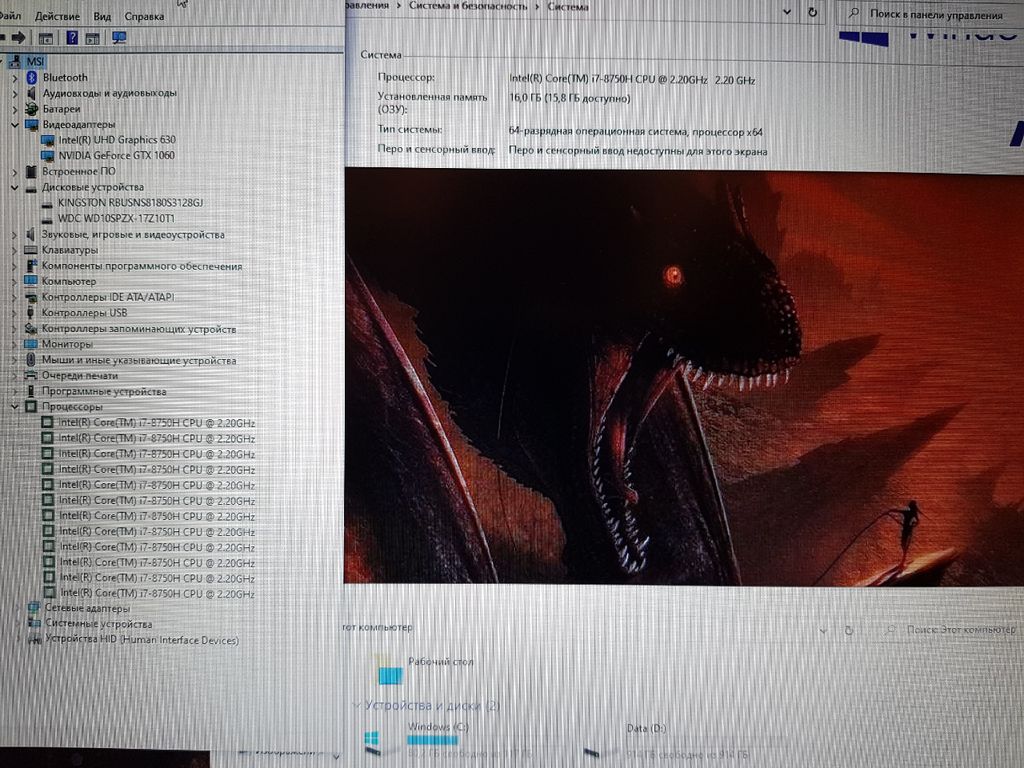Expand the Звуковые, игровые и видеоустройства node
1024x768 pixels.
14,234
